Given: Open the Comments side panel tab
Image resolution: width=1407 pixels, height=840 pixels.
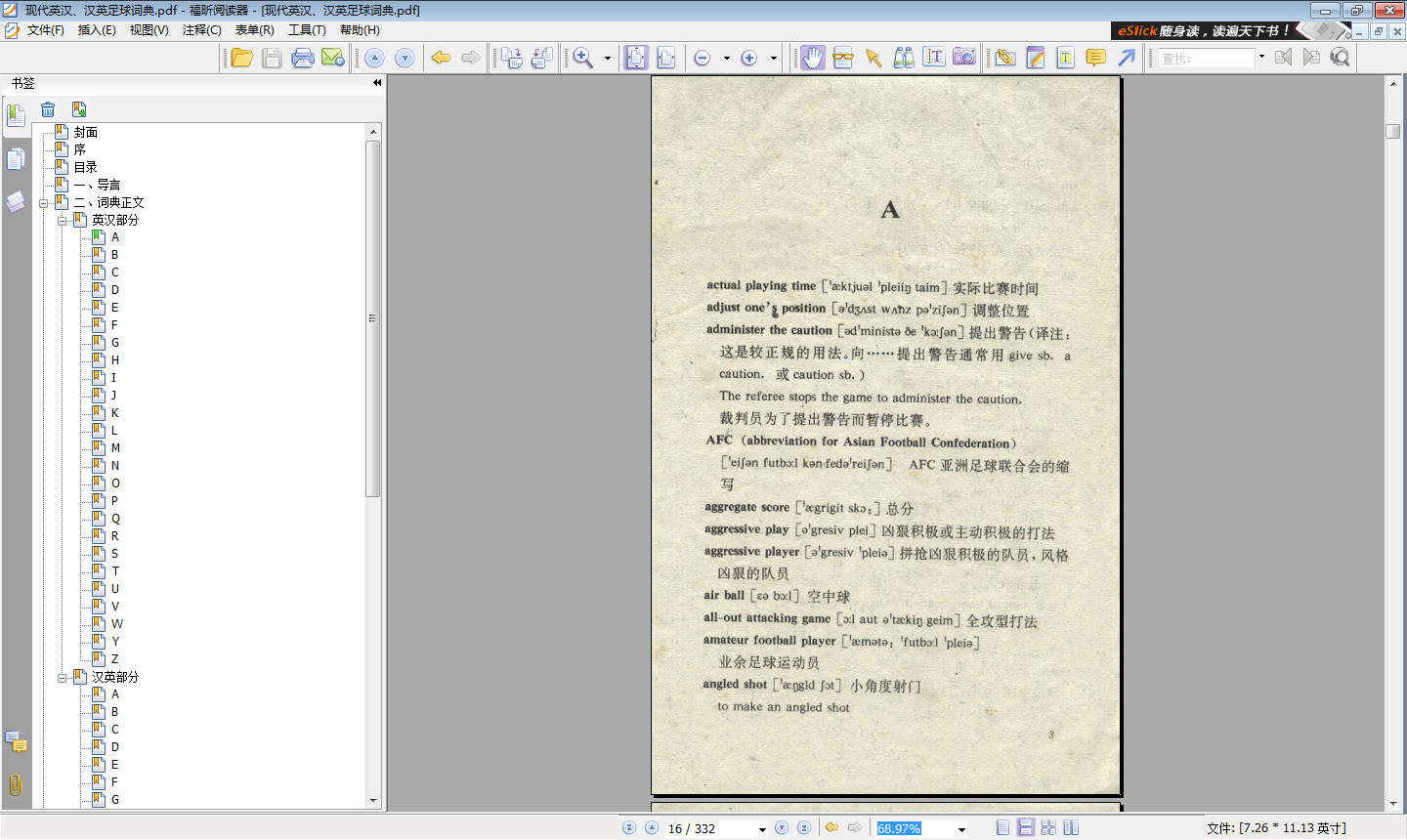Looking at the screenshot, I should click(x=16, y=741).
